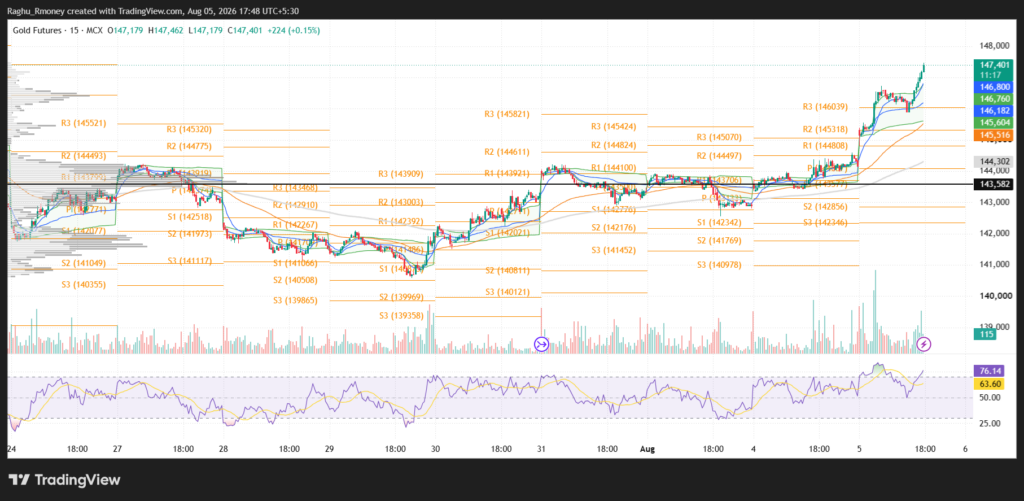Click the grey price label 144,302

click(993, 161)
